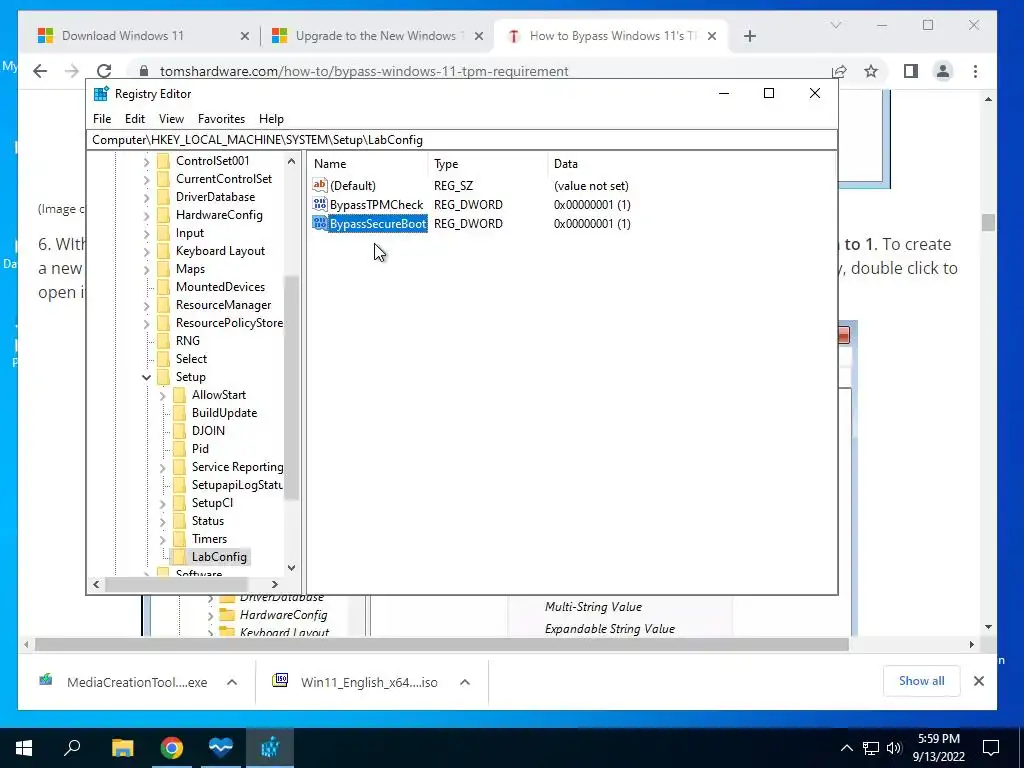Click the web page horizontal scrollbar thumb
Viewport: 1024px width, 768px height.
441,645
